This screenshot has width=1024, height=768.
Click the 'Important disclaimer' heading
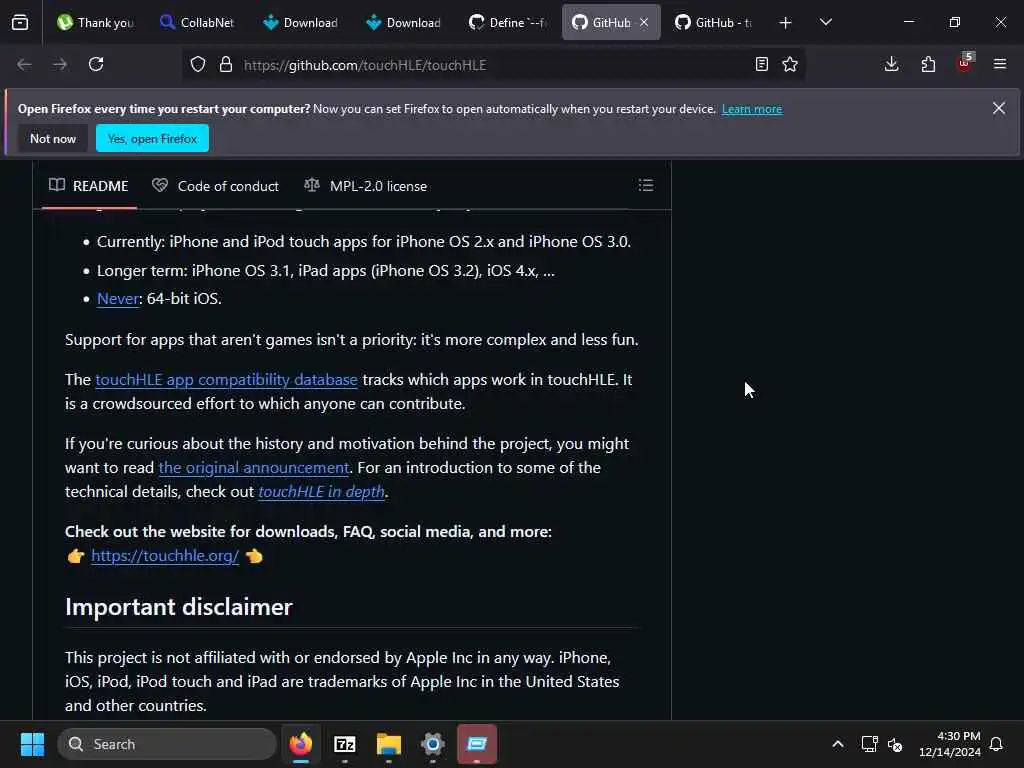178,607
